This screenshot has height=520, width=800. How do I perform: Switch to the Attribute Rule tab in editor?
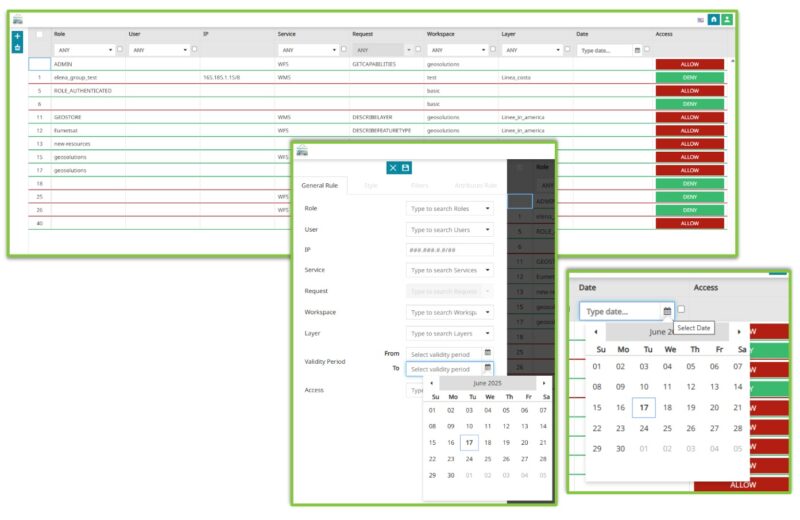pyautogui.click(x=476, y=185)
